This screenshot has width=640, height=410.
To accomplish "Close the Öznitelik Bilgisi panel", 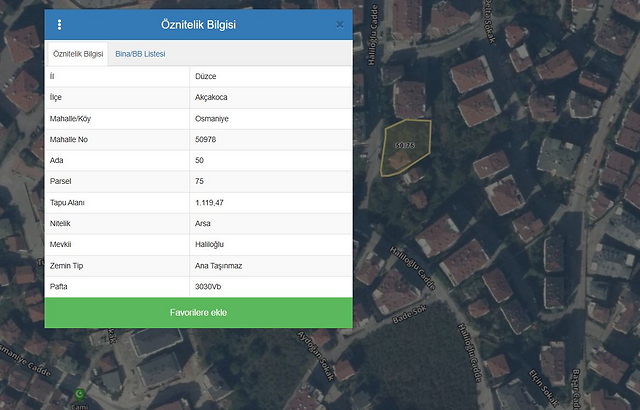I will click(340, 24).
